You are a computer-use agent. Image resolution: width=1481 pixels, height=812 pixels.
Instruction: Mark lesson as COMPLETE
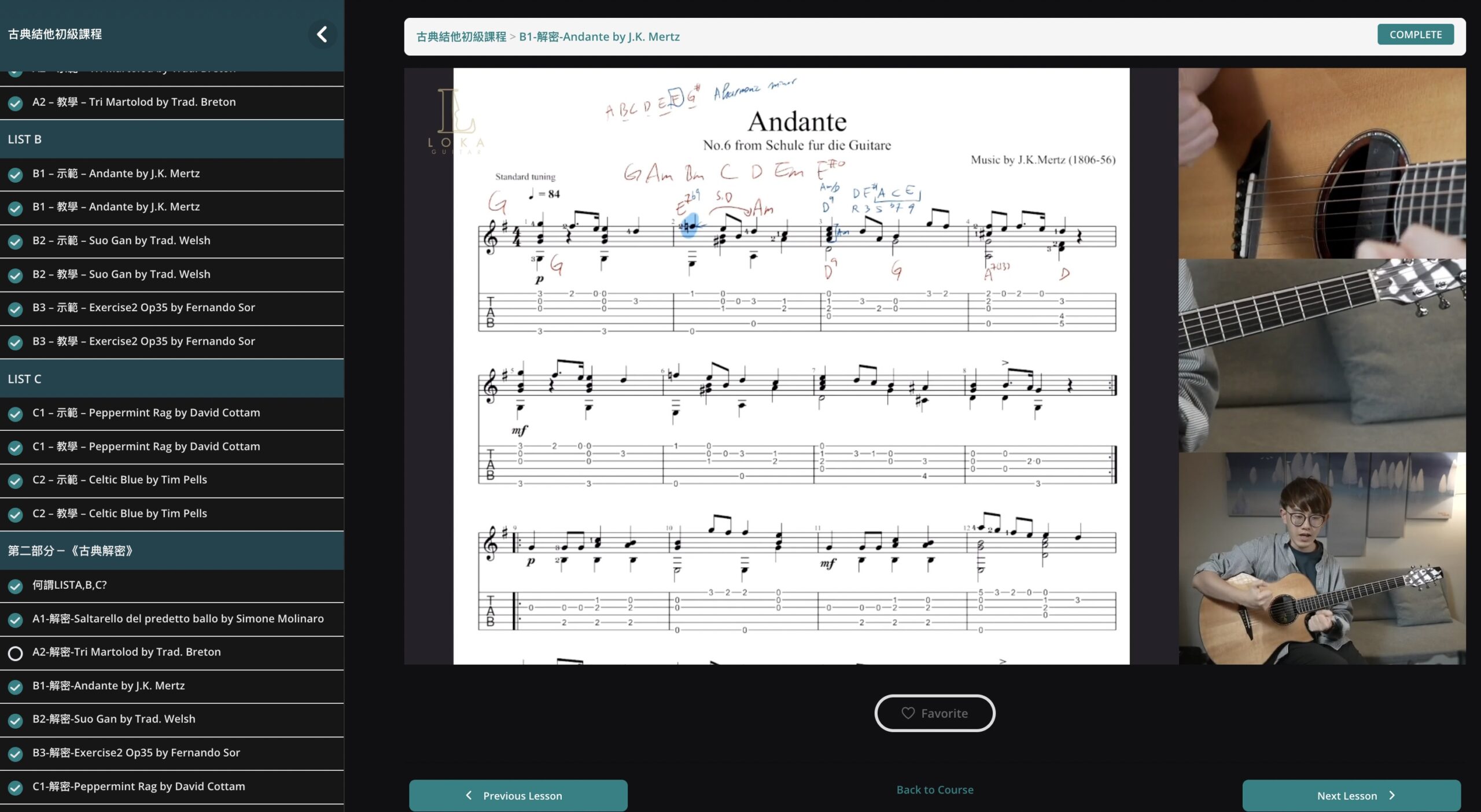(x=1415, y=35)
